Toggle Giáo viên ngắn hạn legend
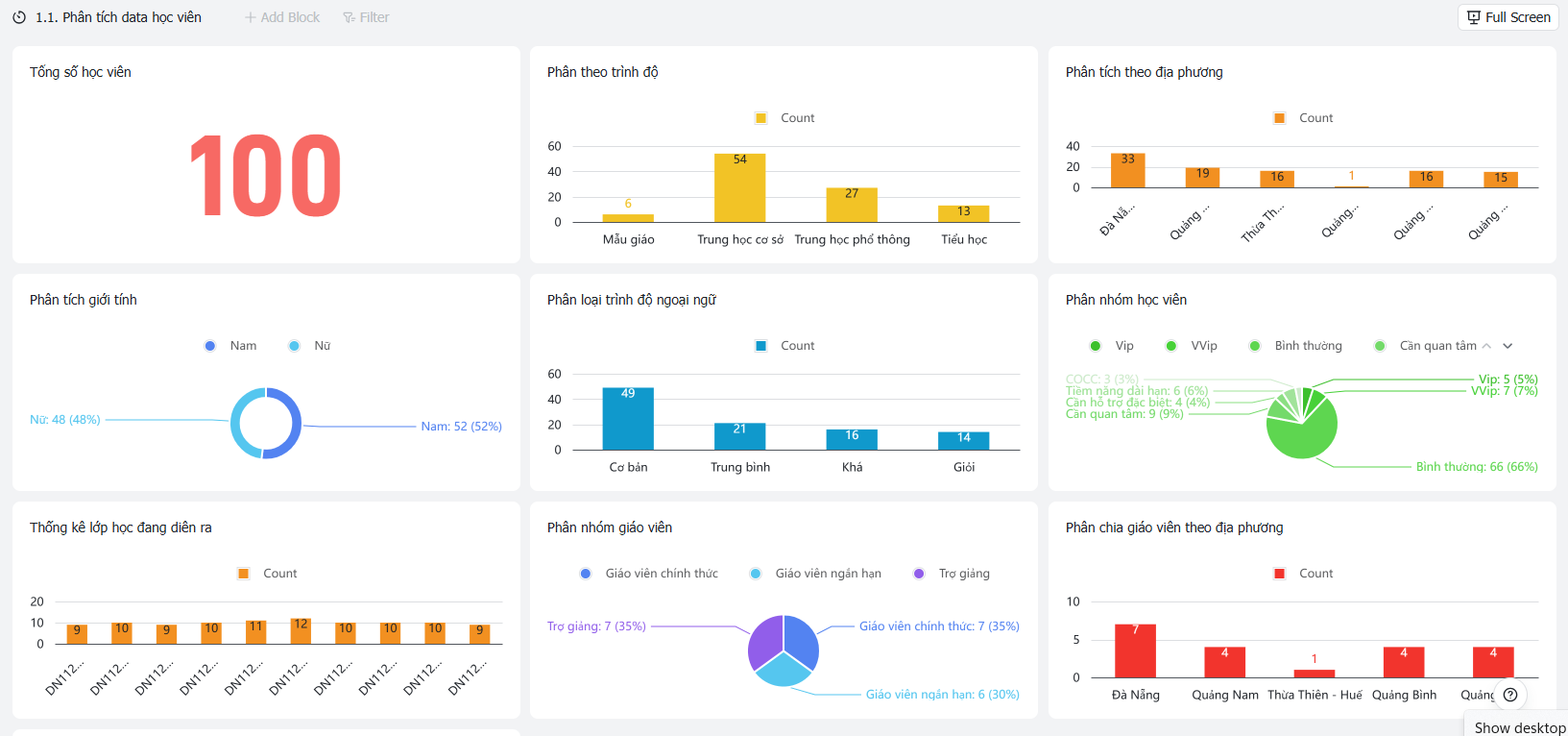The width and height of the screenshot is (1568, 736). pos(816,574)
